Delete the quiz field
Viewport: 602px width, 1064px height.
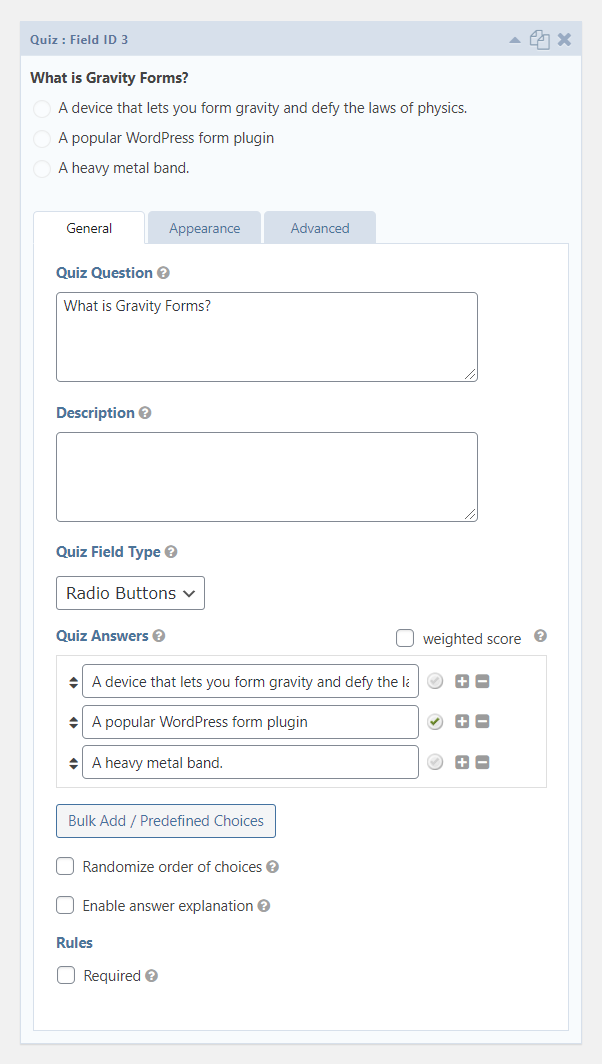click(x=563, y=39)
